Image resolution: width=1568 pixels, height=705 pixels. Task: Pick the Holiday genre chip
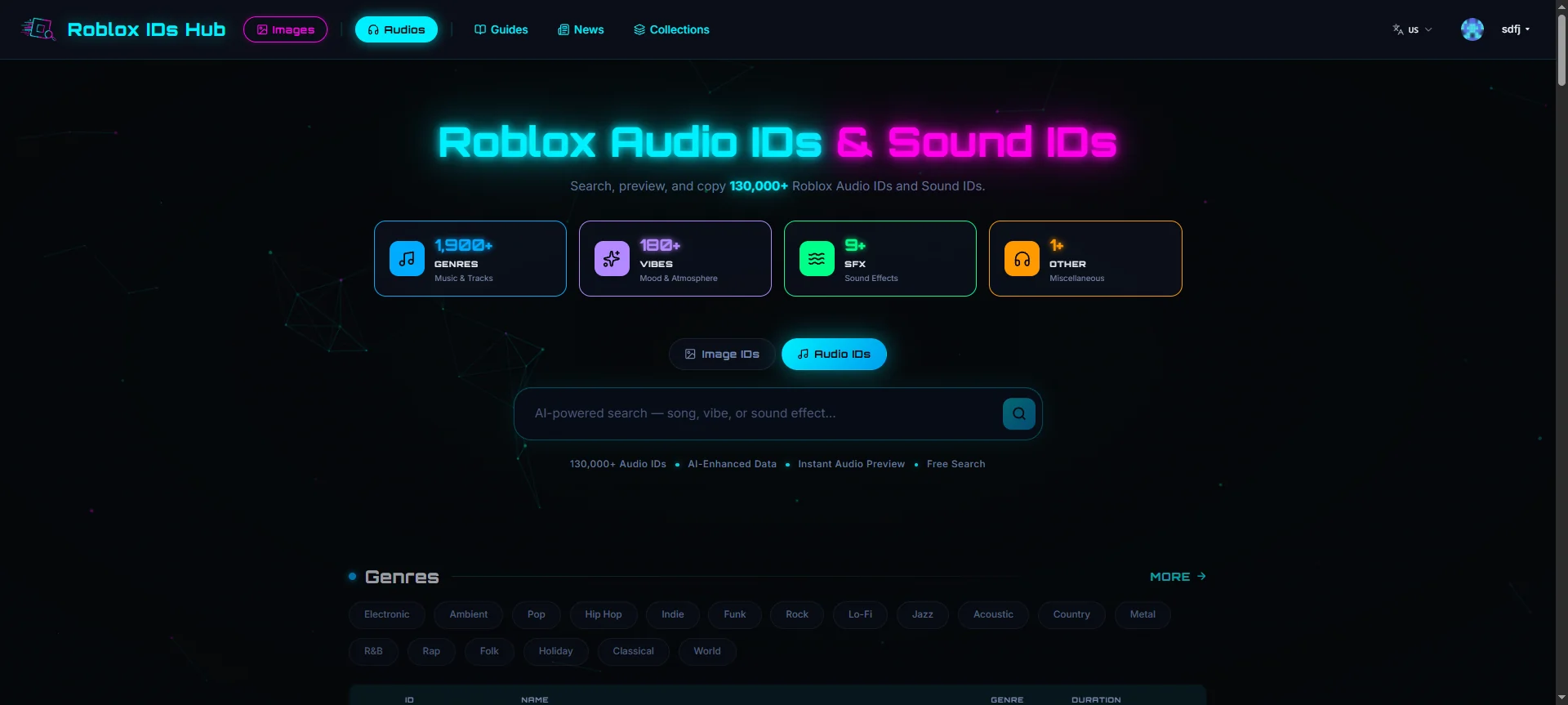point(556,651)
